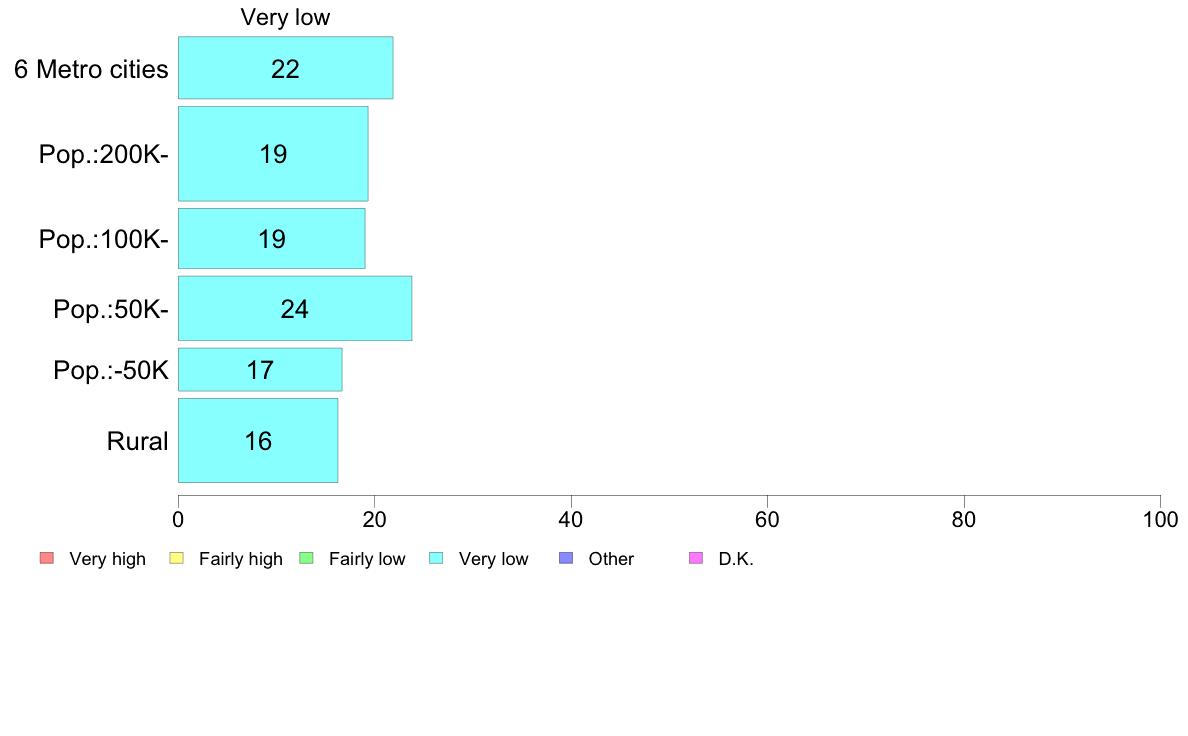The image size is (1188, 736).
Task: Select the Rural bar showing 16
Action: [258, 440]
